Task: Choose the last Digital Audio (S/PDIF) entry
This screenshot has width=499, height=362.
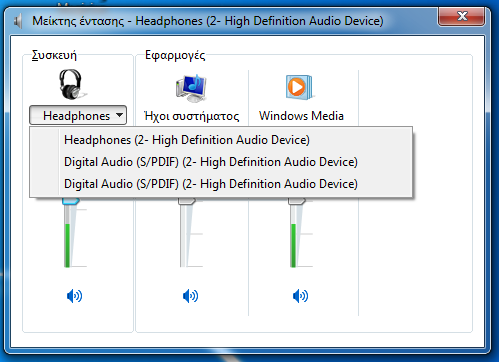Action: pos(211,184)
